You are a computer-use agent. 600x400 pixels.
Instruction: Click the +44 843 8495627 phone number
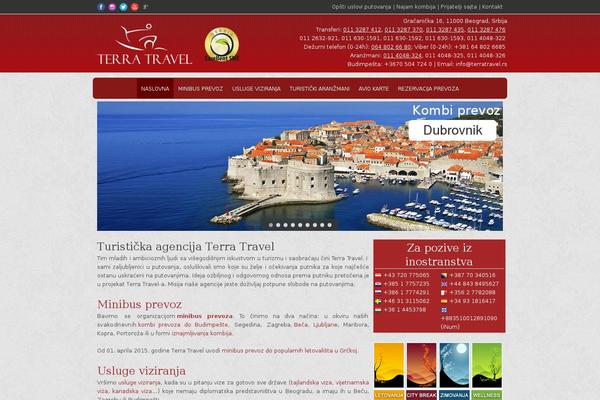click(474, 284)
